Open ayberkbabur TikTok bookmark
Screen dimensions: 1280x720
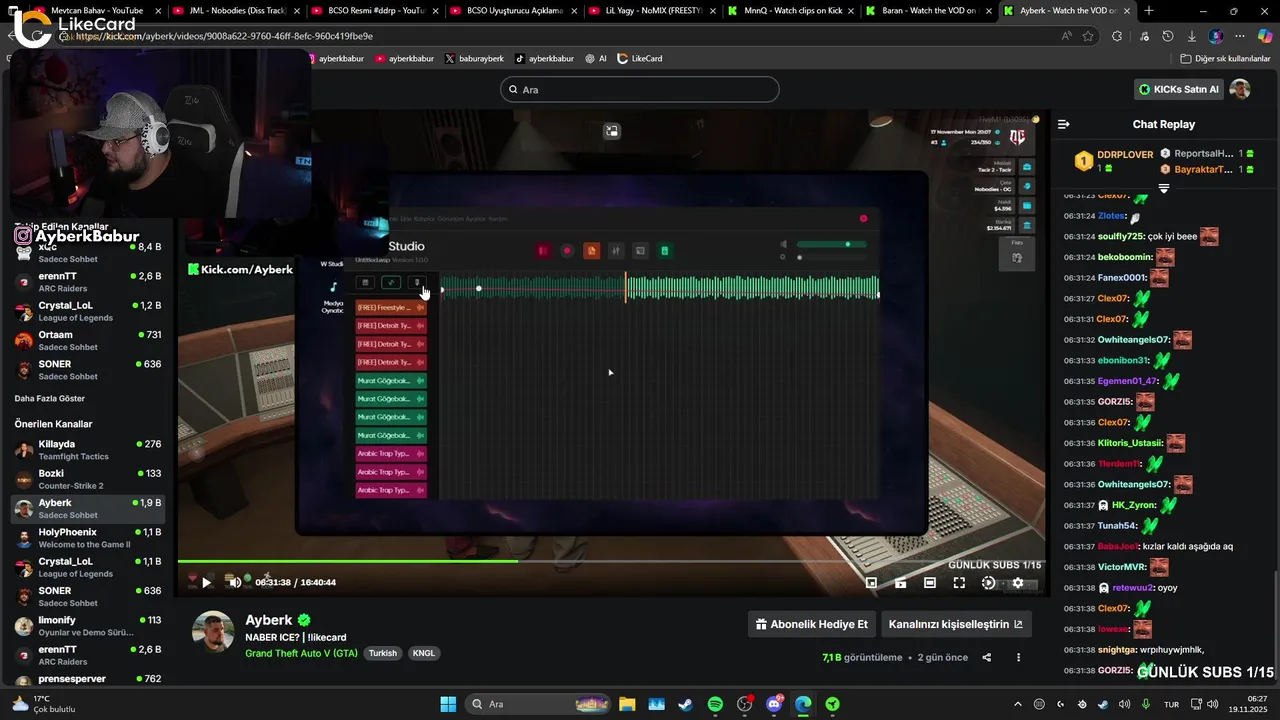click(x=543, y=58)
